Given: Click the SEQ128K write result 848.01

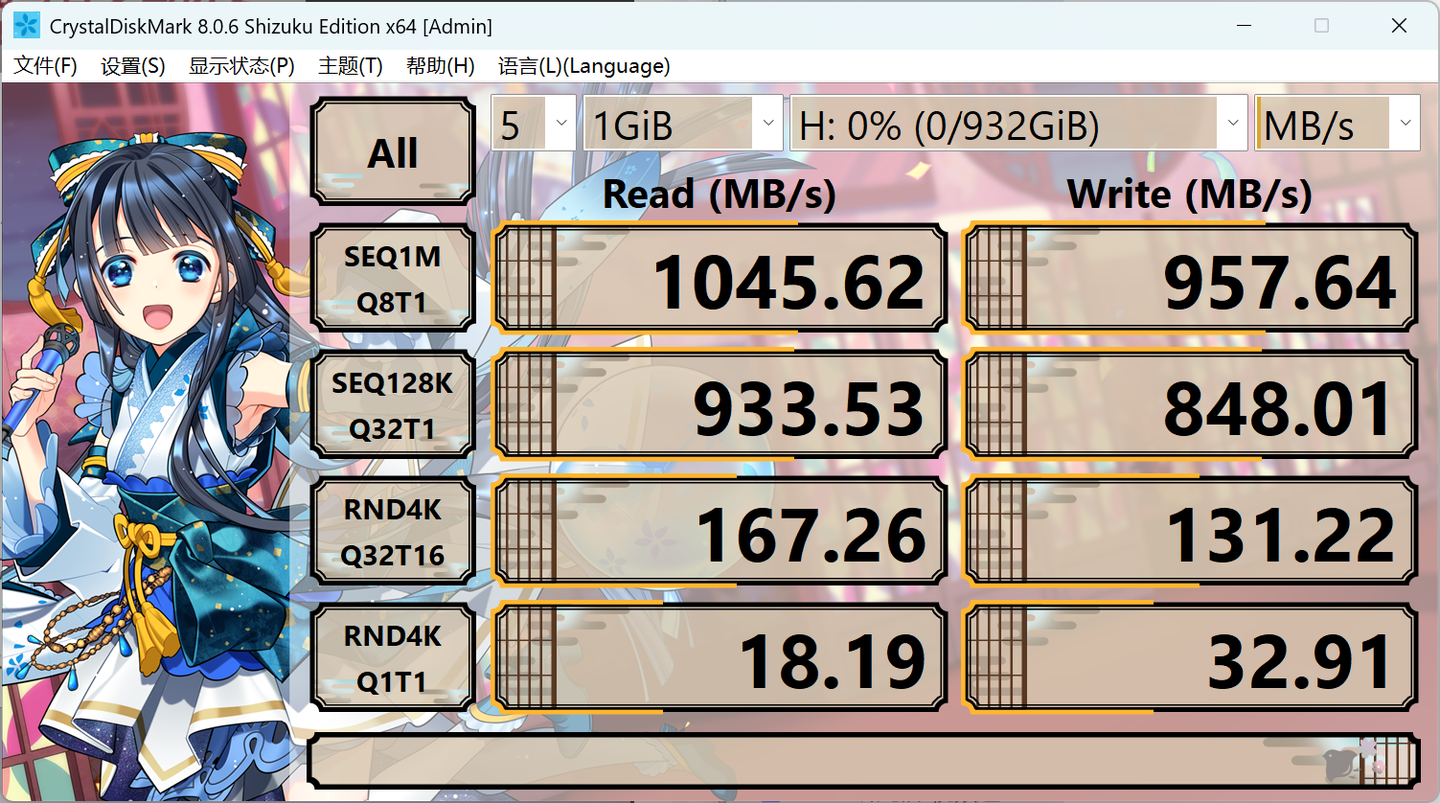Looking at the screenshot, I should [x=1191, y=405].
